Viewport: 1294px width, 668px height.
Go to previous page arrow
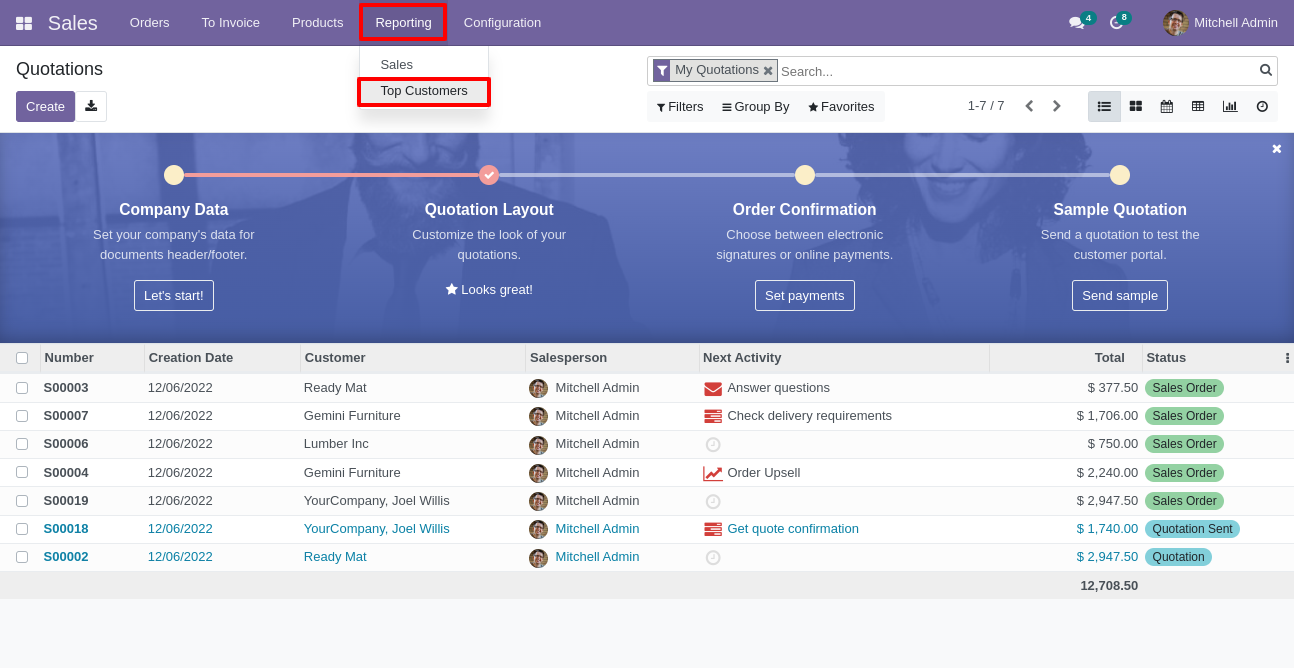tap(1029, 106)
